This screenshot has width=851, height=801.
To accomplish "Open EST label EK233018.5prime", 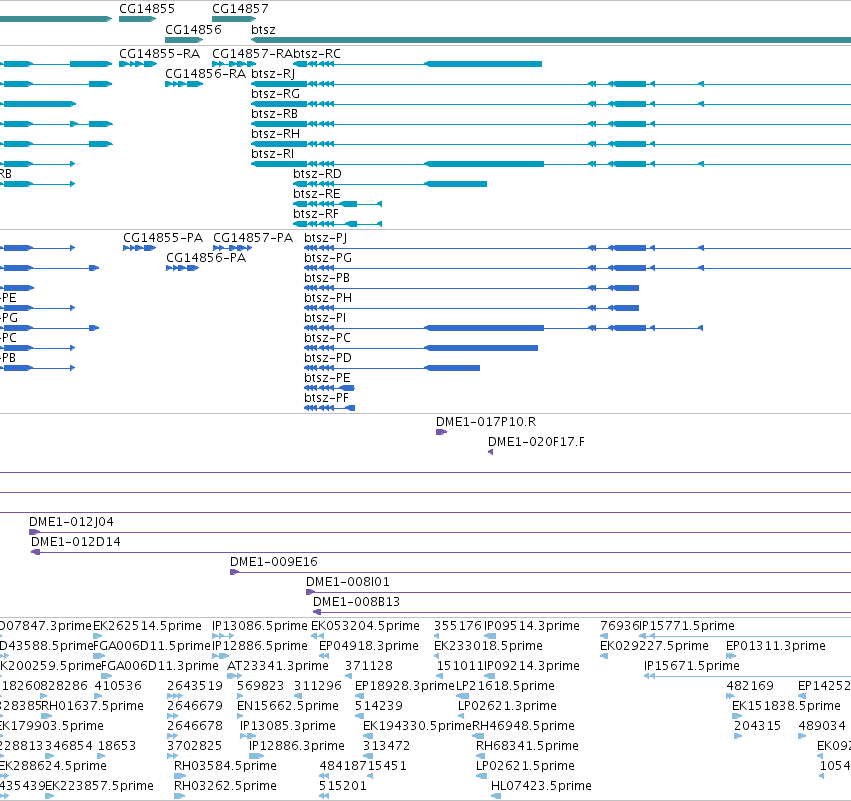I will pyautogui.click(x=488, y=646).
